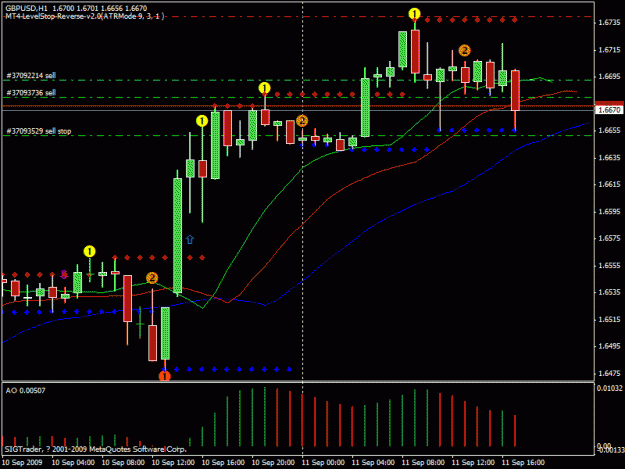This screenshot has width=625, height=469.
Task: Click price level 1.6595 on the axis
Action: [610, 212]
